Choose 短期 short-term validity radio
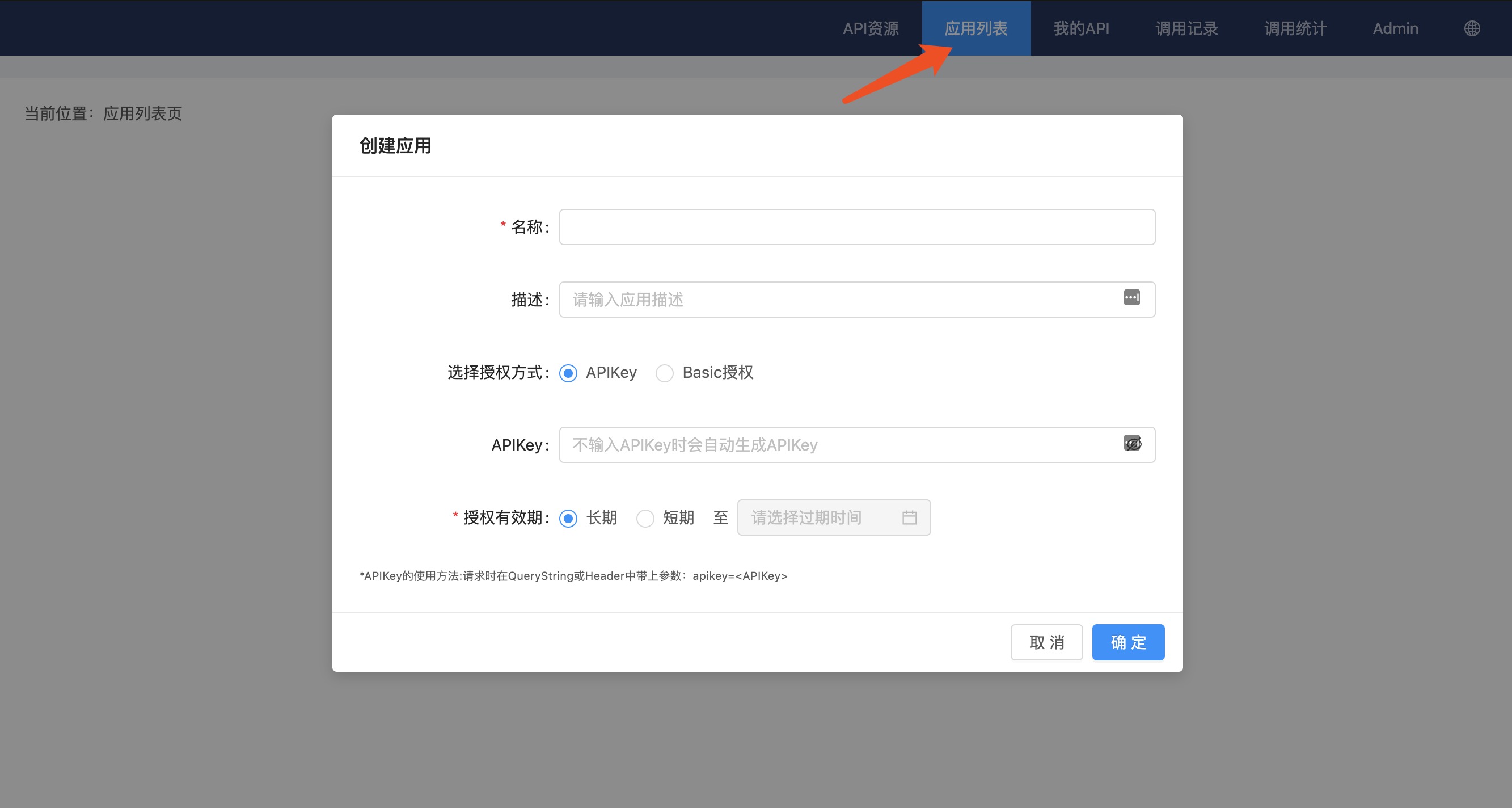Viewport: 1512px width, 808px height. (645, 518)
